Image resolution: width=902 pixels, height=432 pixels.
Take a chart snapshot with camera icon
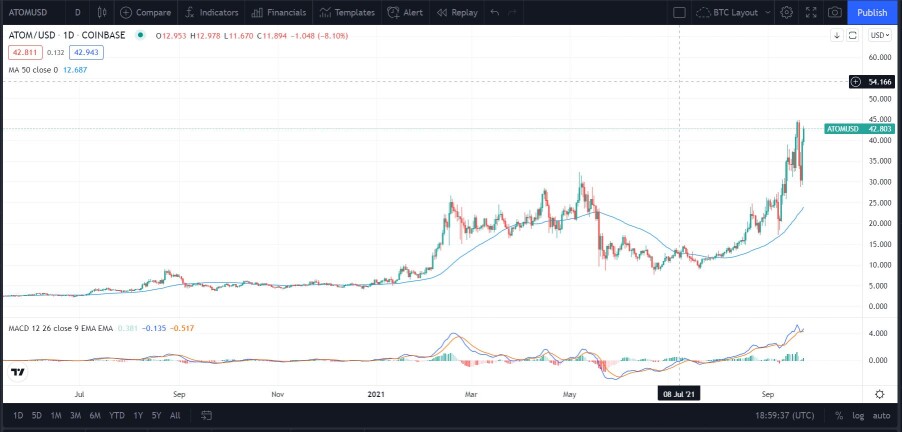click(x=835, y=12)
